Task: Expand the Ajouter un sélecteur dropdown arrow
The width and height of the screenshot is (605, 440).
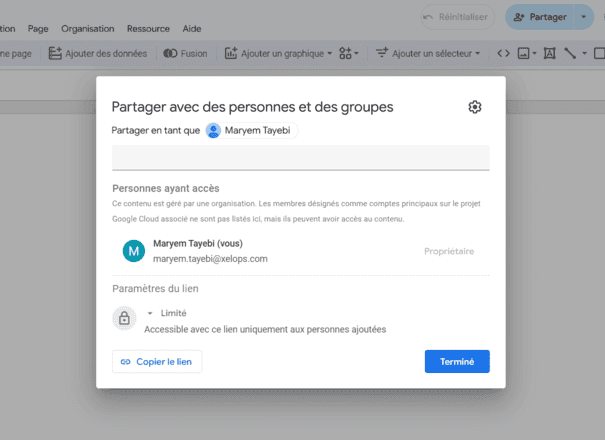Action: 478,53
